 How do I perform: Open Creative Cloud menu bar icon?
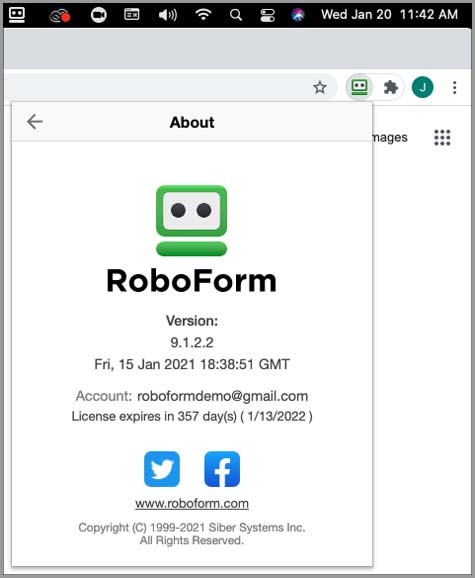(60, 15)
